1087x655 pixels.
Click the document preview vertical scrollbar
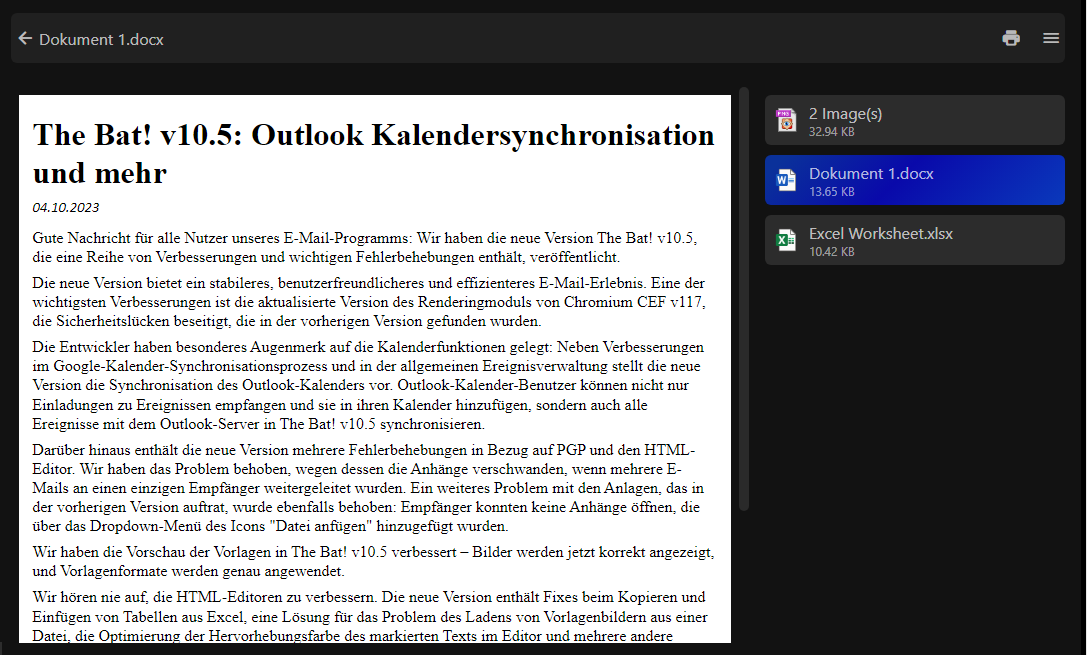point(744,299)
